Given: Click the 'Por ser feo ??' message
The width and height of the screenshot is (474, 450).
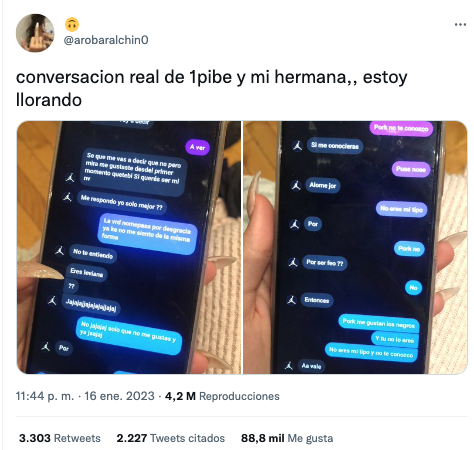Looking at the screenshot, I should click(x=325, y=263).
